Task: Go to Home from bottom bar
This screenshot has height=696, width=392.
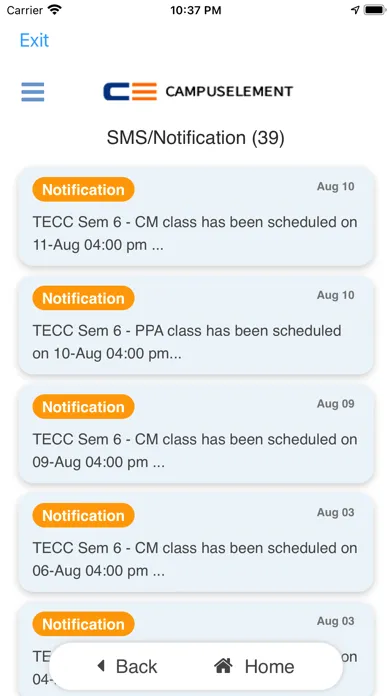Action: [x=254, y=666]
